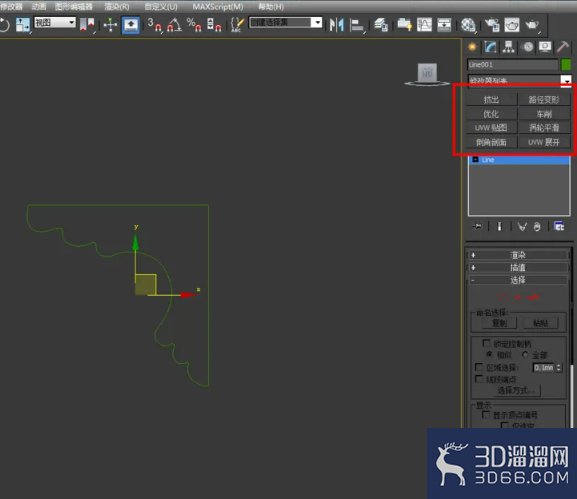Screen dimensions: 577x499
Task: Open the Schematic View icon
Action: click(444, 25)
